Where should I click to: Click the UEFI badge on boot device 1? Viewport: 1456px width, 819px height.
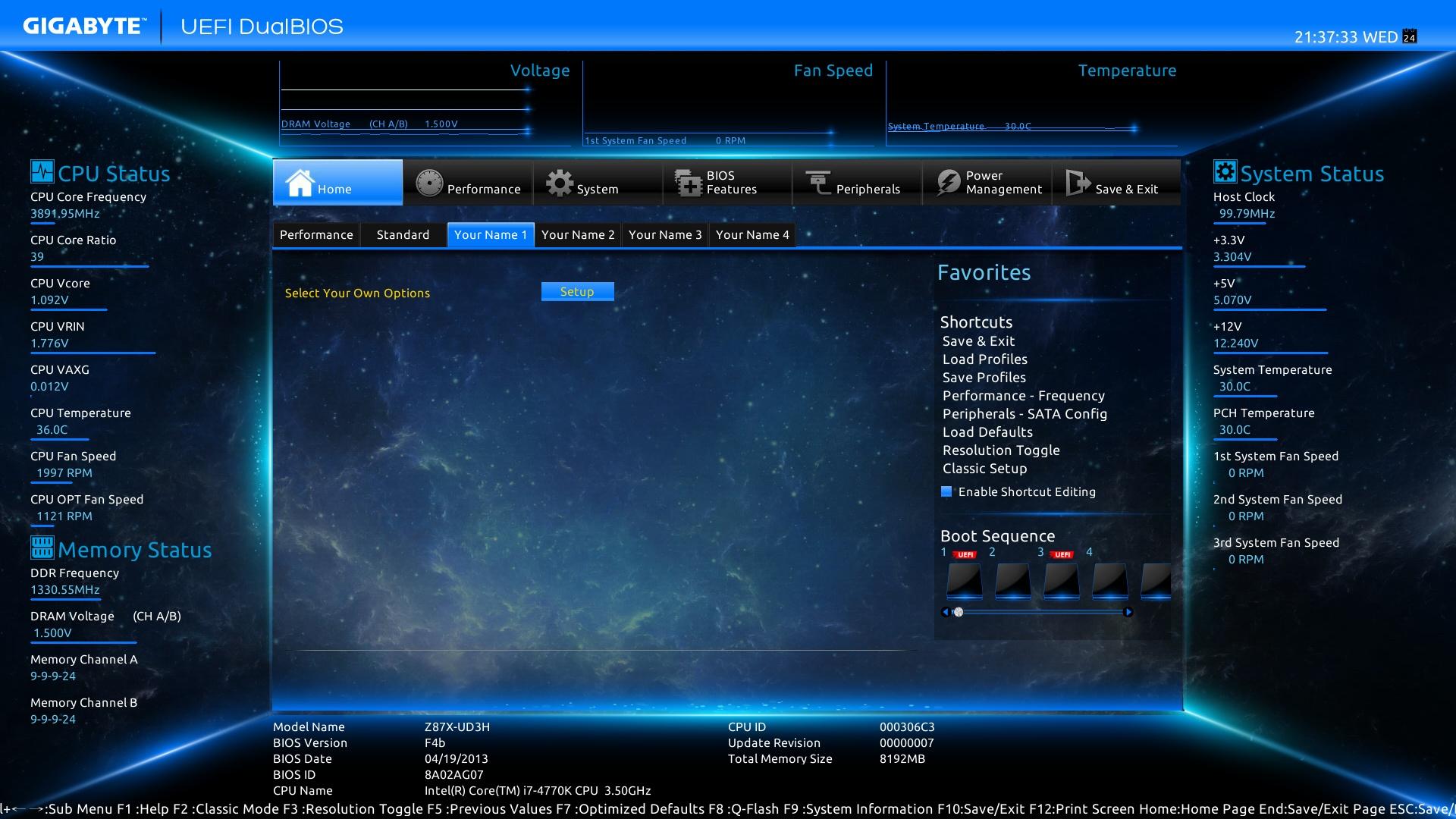965,554
